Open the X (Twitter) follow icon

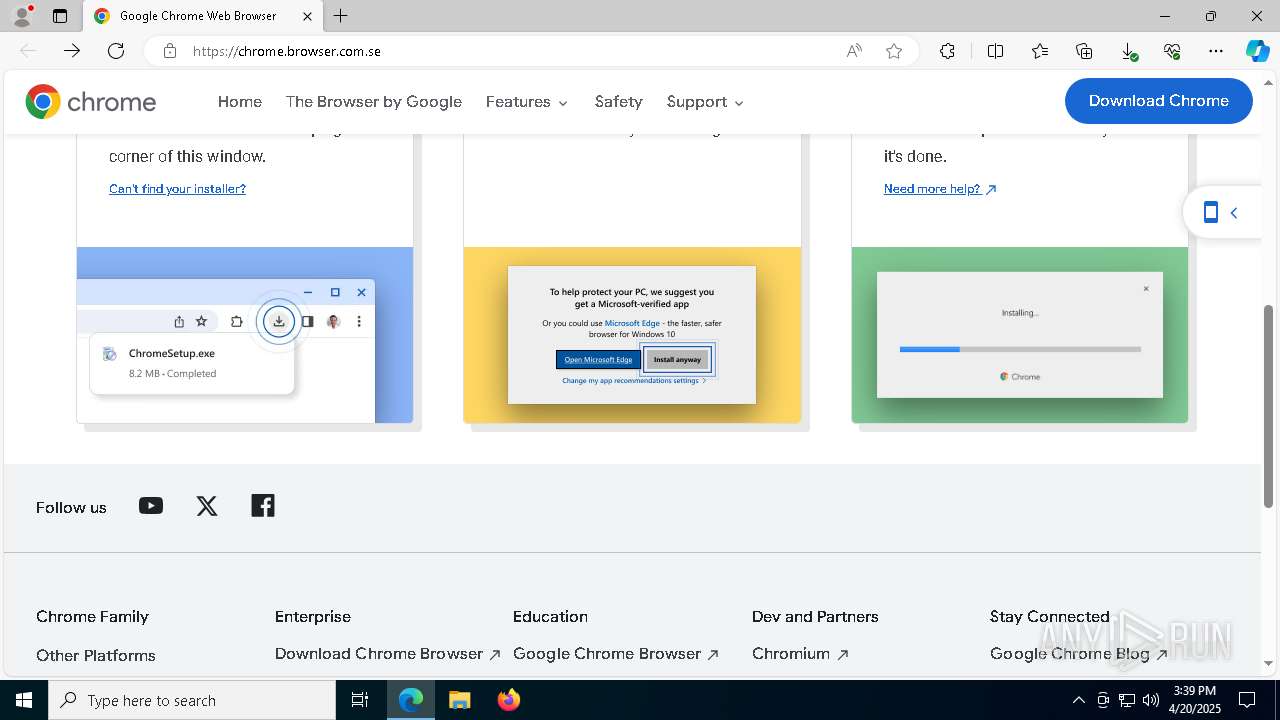click(207, 506)
